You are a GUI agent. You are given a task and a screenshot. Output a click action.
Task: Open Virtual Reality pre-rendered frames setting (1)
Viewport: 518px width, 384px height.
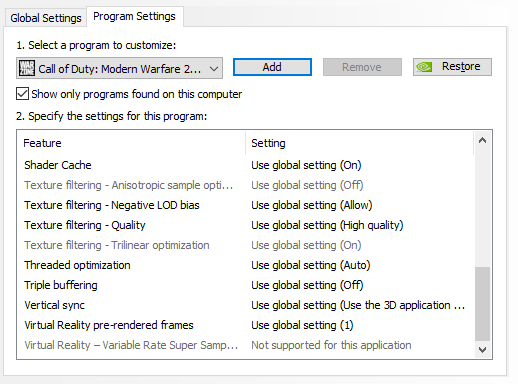(x=302, y=325)
